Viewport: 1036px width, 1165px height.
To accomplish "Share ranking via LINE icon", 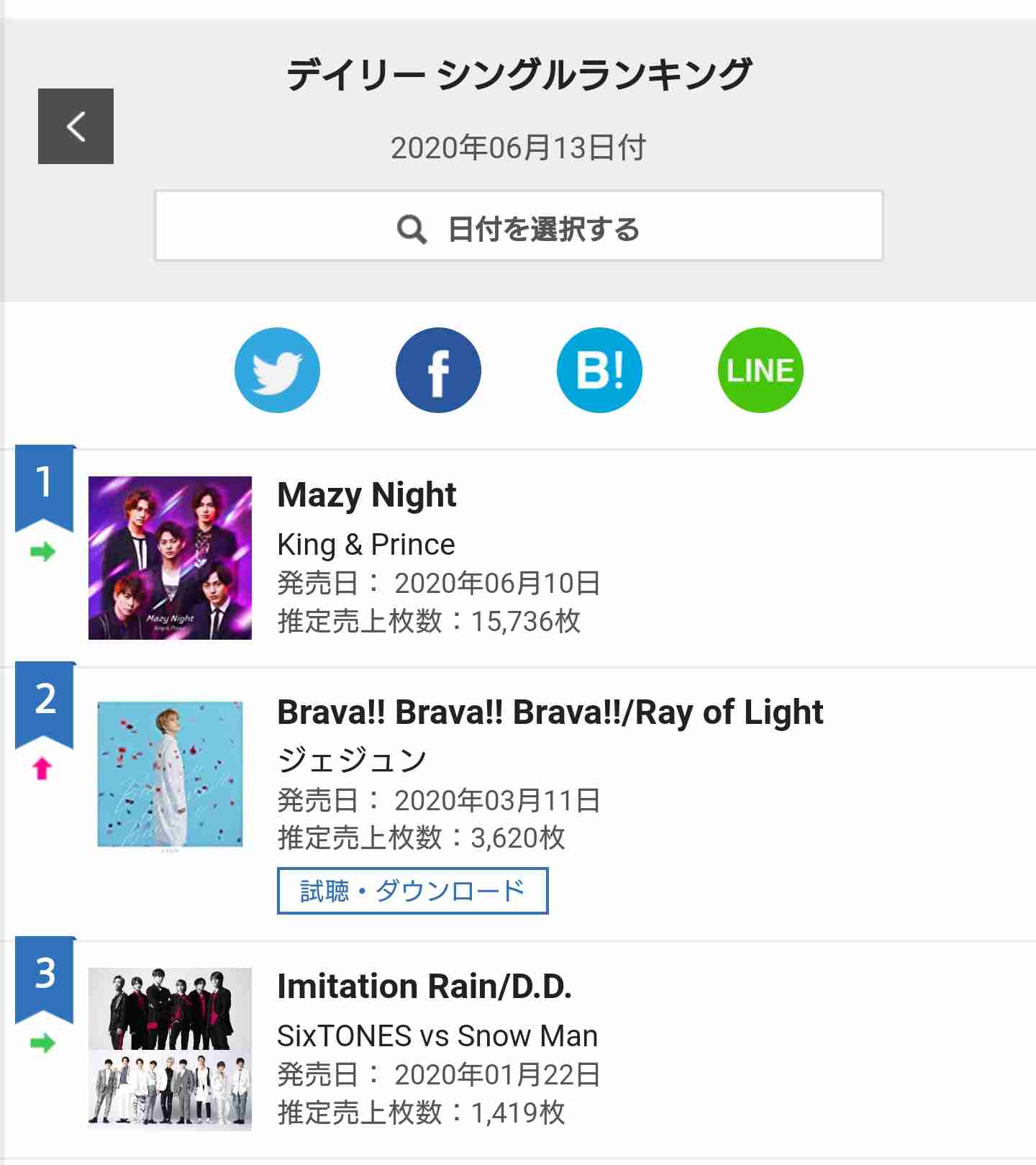I will pos(760,370).
